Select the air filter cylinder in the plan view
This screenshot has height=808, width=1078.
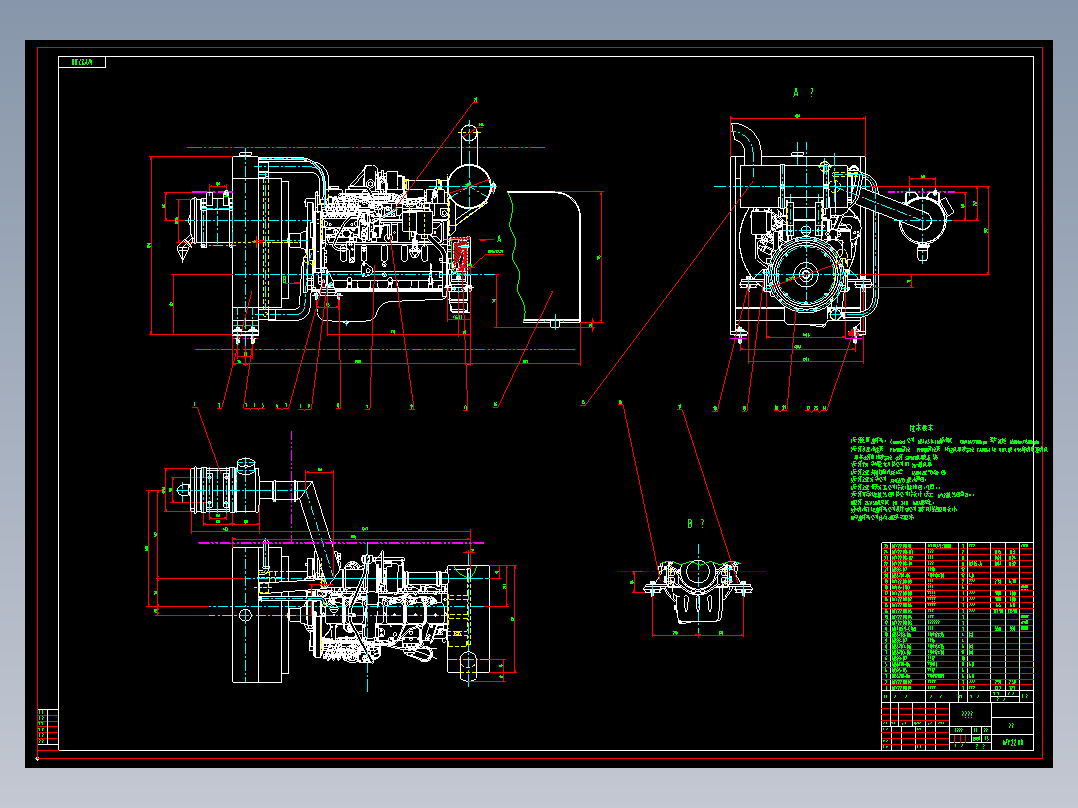pyautogui.click(x=213, y=489)
